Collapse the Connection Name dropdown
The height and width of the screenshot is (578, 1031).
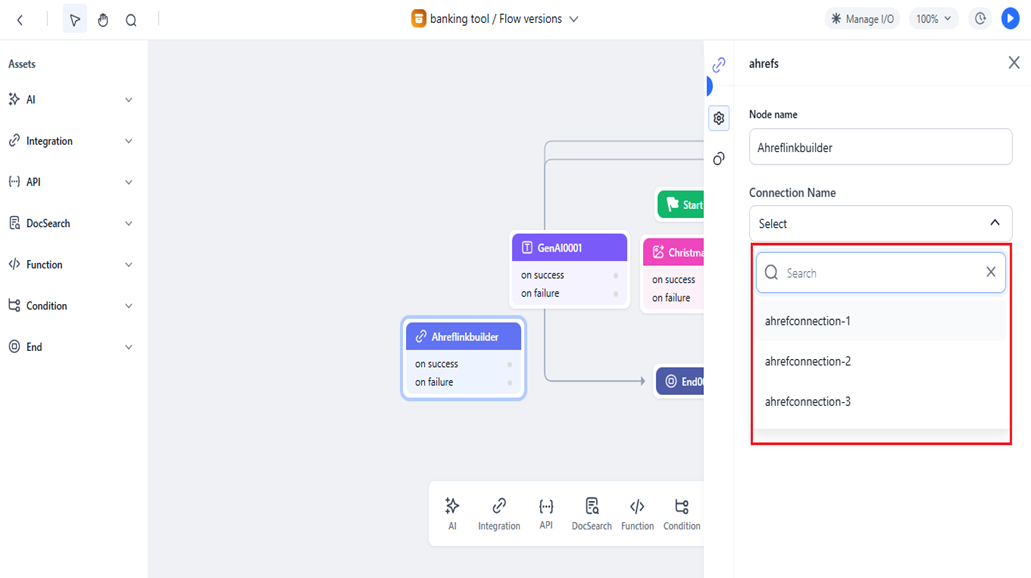[x=994, y=223]
